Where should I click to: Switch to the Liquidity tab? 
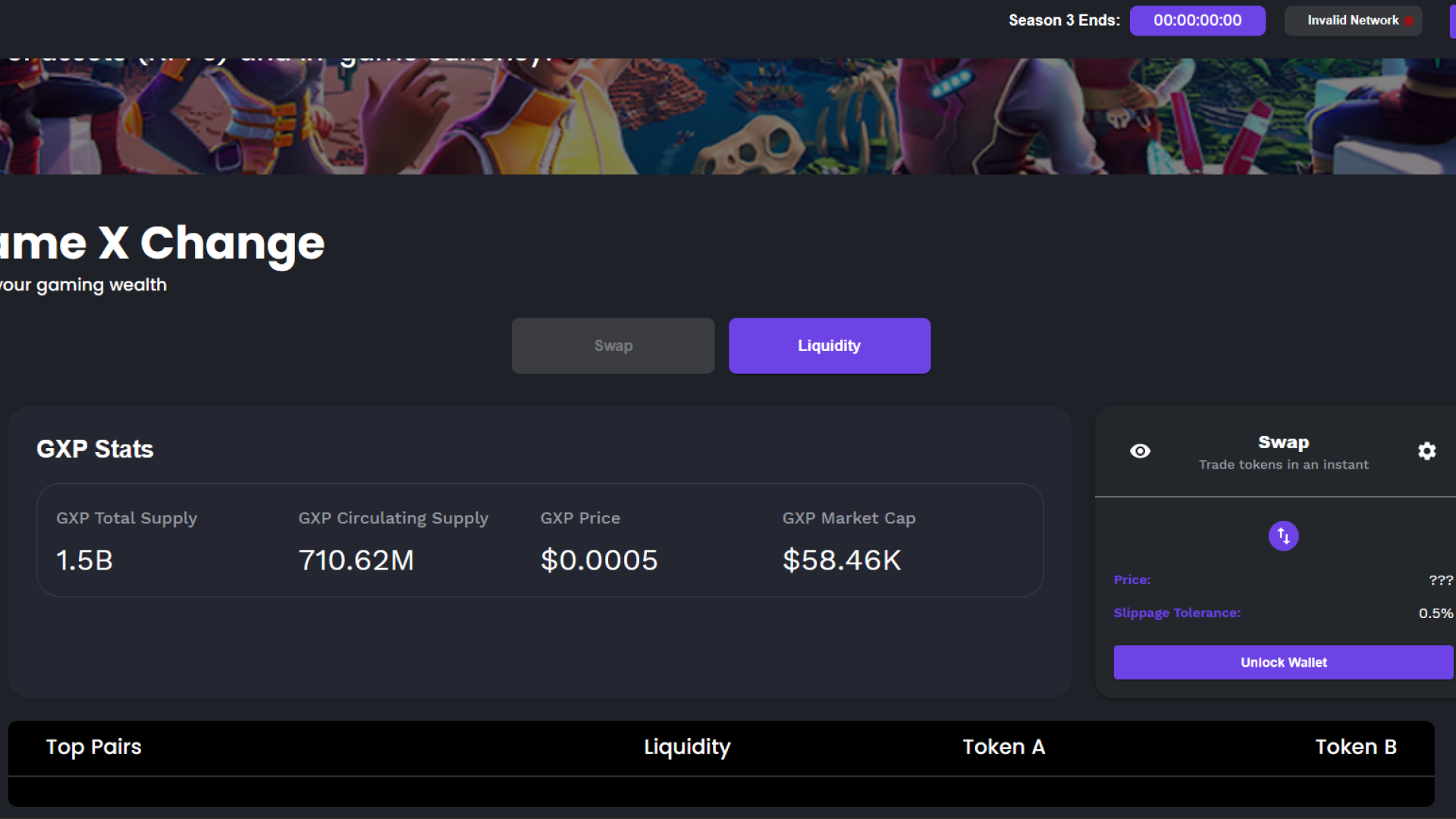click(830, 346)
